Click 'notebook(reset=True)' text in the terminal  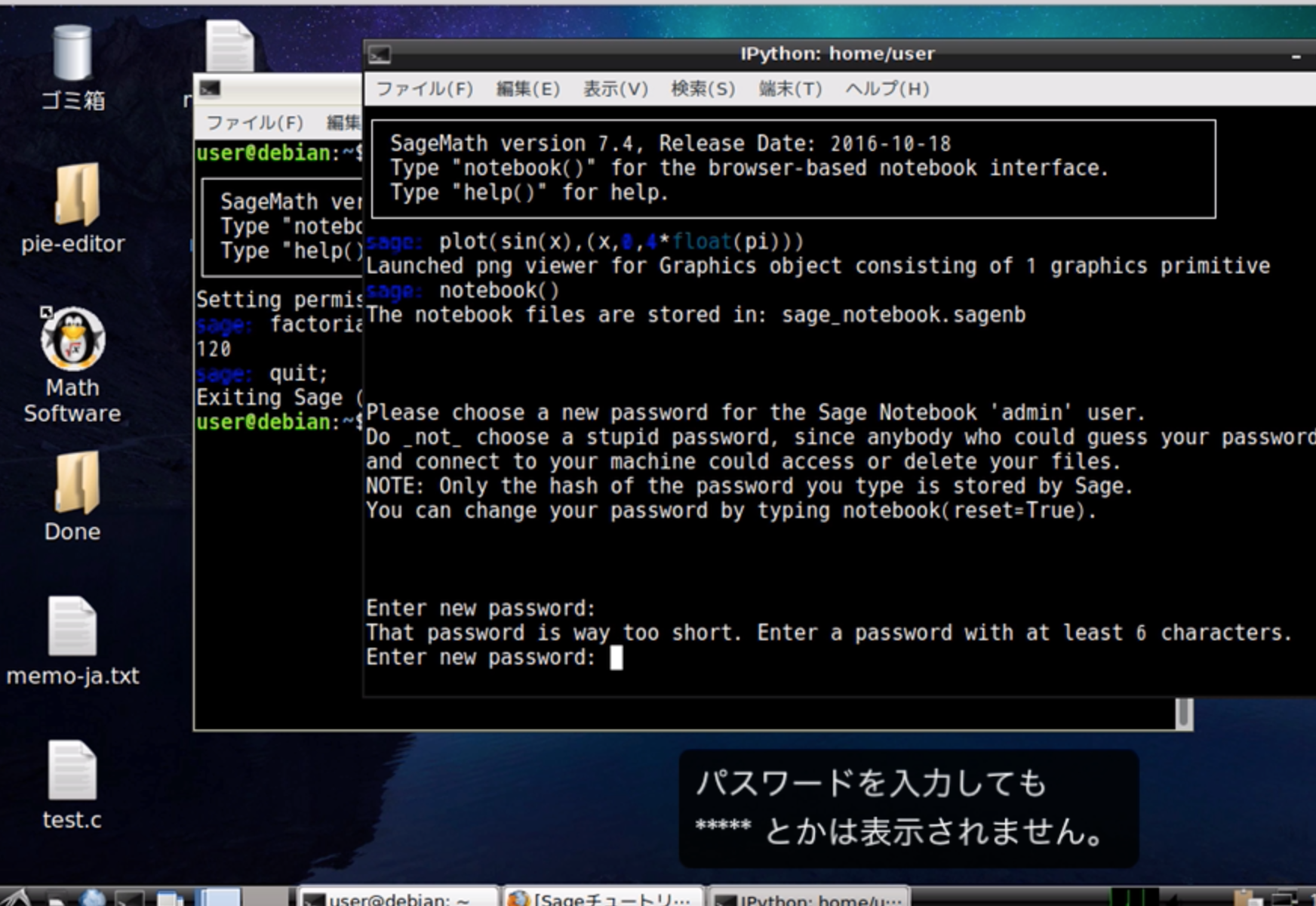click(x=964, y=510)
